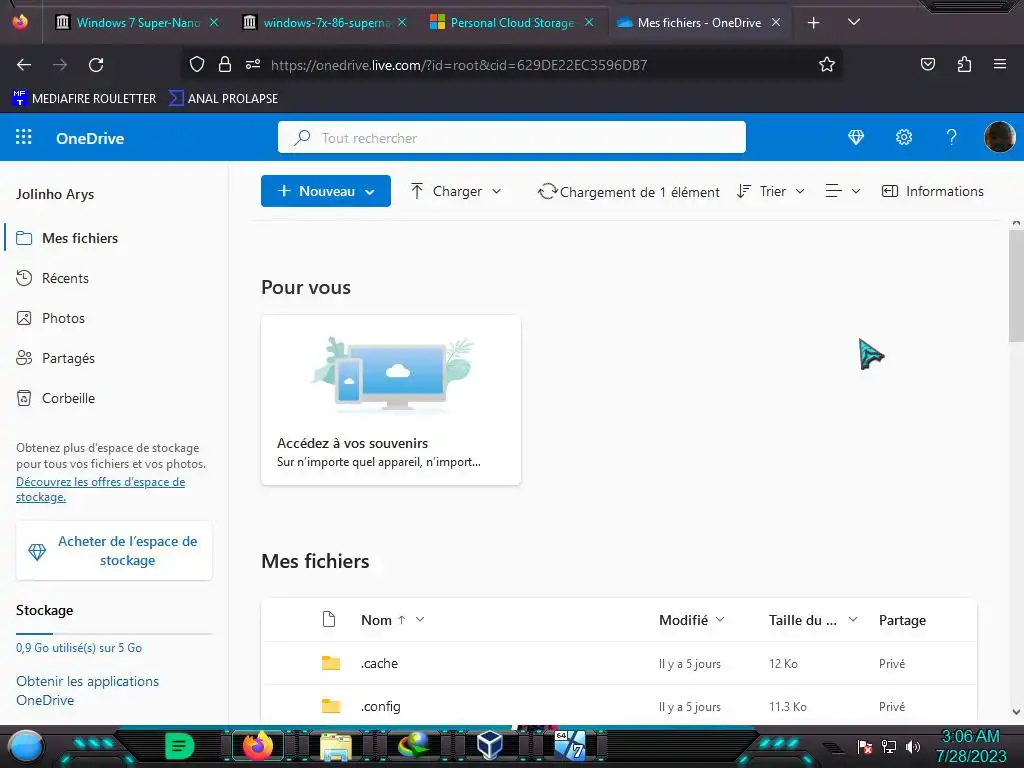Sort by the Nom column header
1024x768 pixels.
coord(376,620)
